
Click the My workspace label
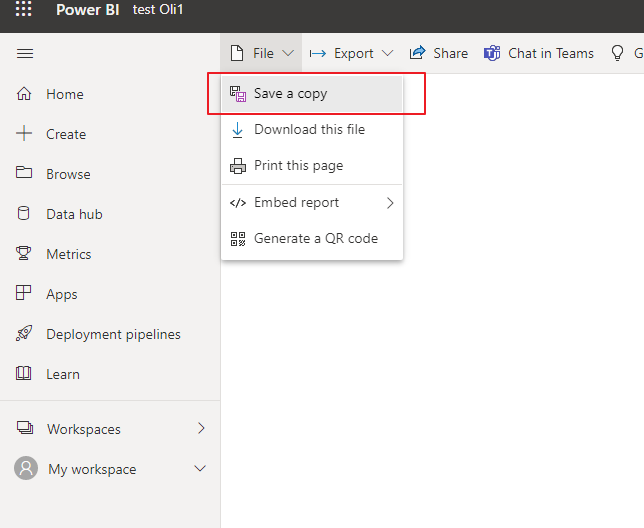(92, 469)
